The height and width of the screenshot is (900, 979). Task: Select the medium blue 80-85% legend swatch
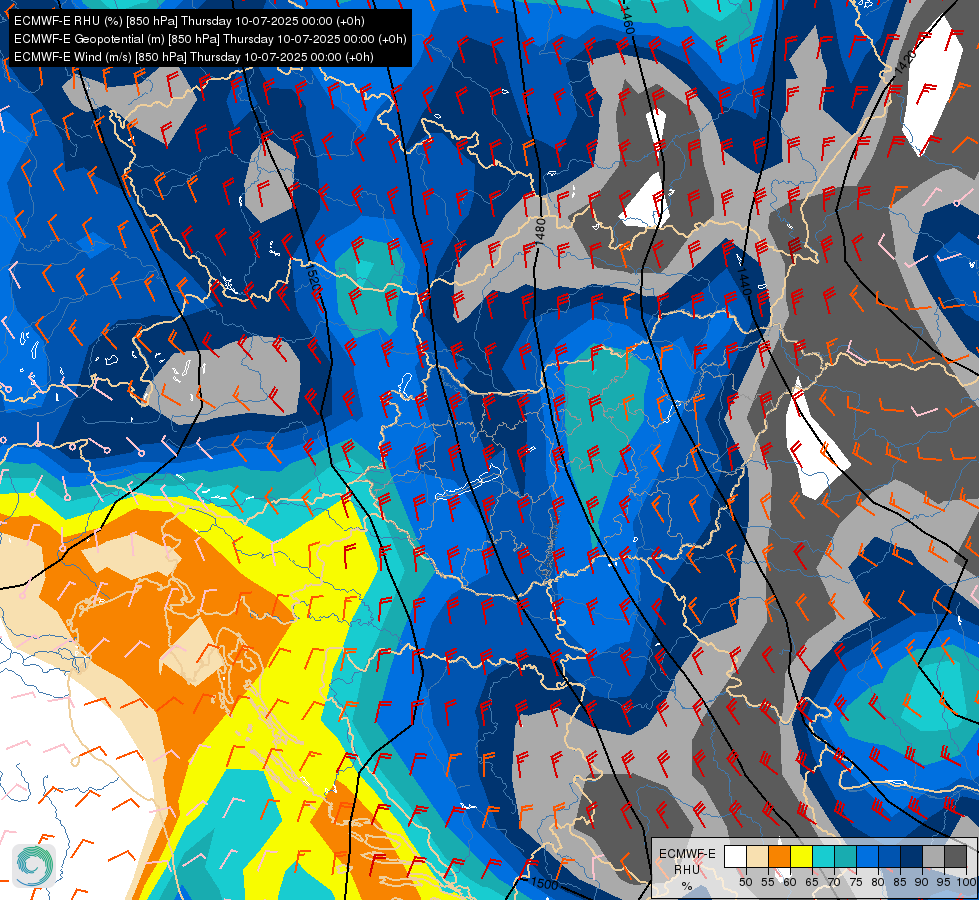pos(890,856)
